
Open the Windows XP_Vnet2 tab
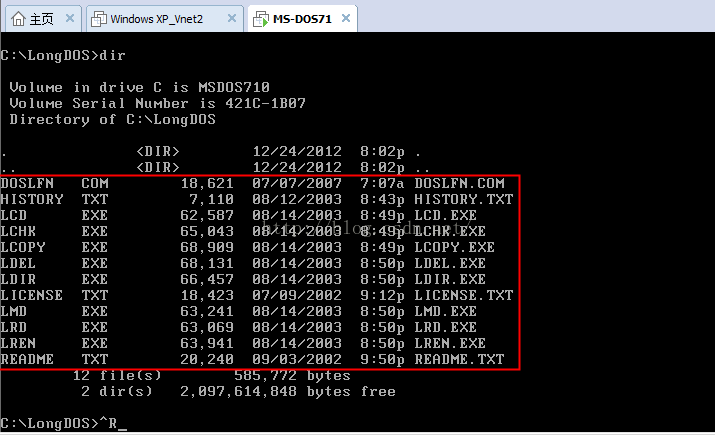coord(164,19)
